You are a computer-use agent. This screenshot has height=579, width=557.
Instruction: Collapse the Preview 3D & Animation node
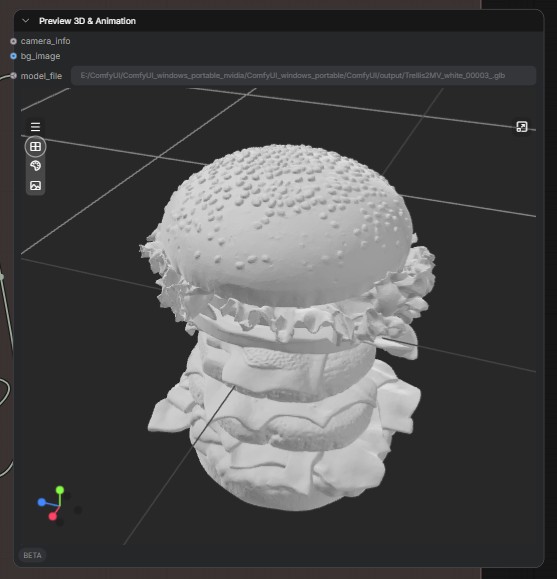25,21
